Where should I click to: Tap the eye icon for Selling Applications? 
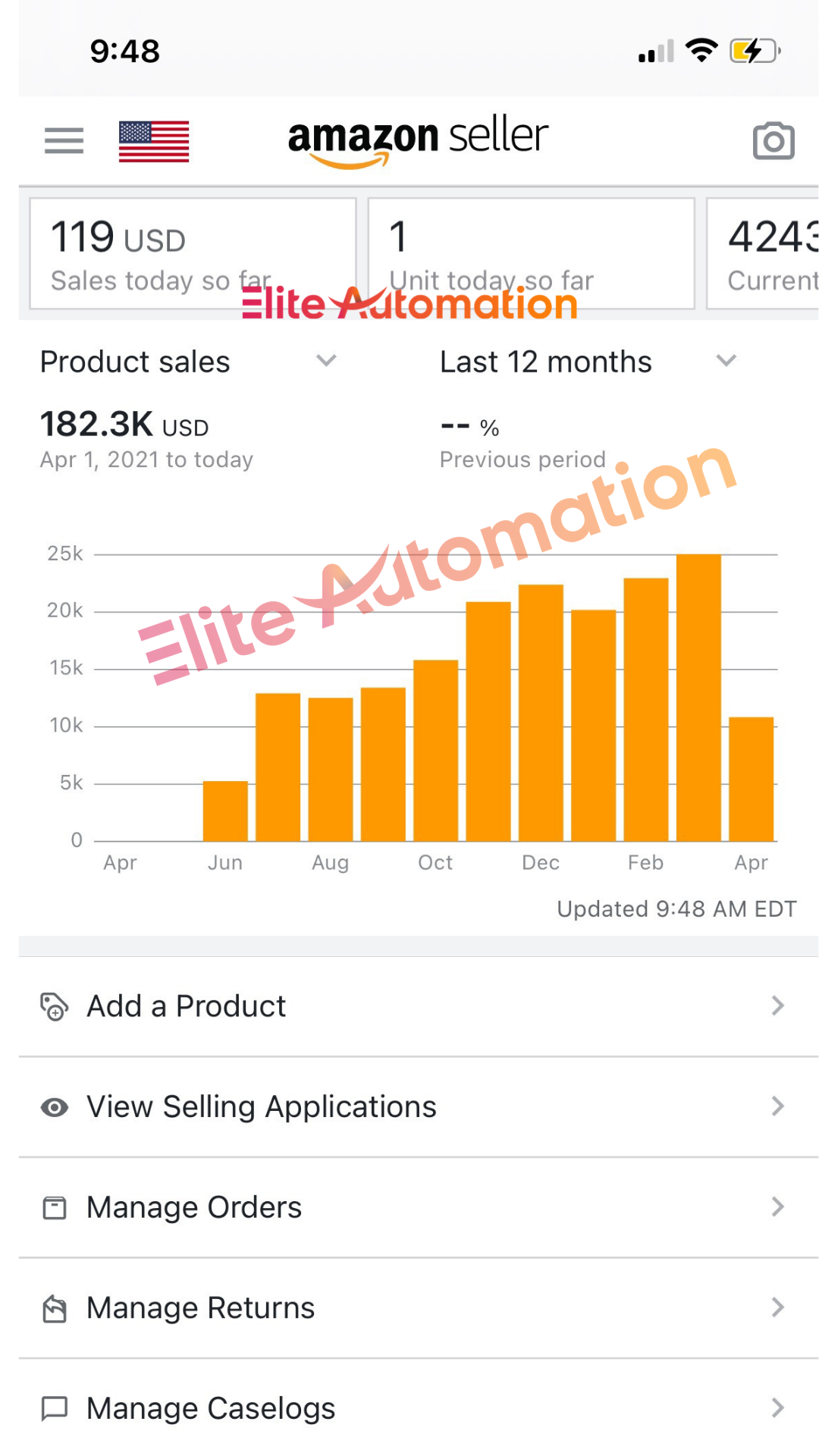click(x=54, y=1107)
